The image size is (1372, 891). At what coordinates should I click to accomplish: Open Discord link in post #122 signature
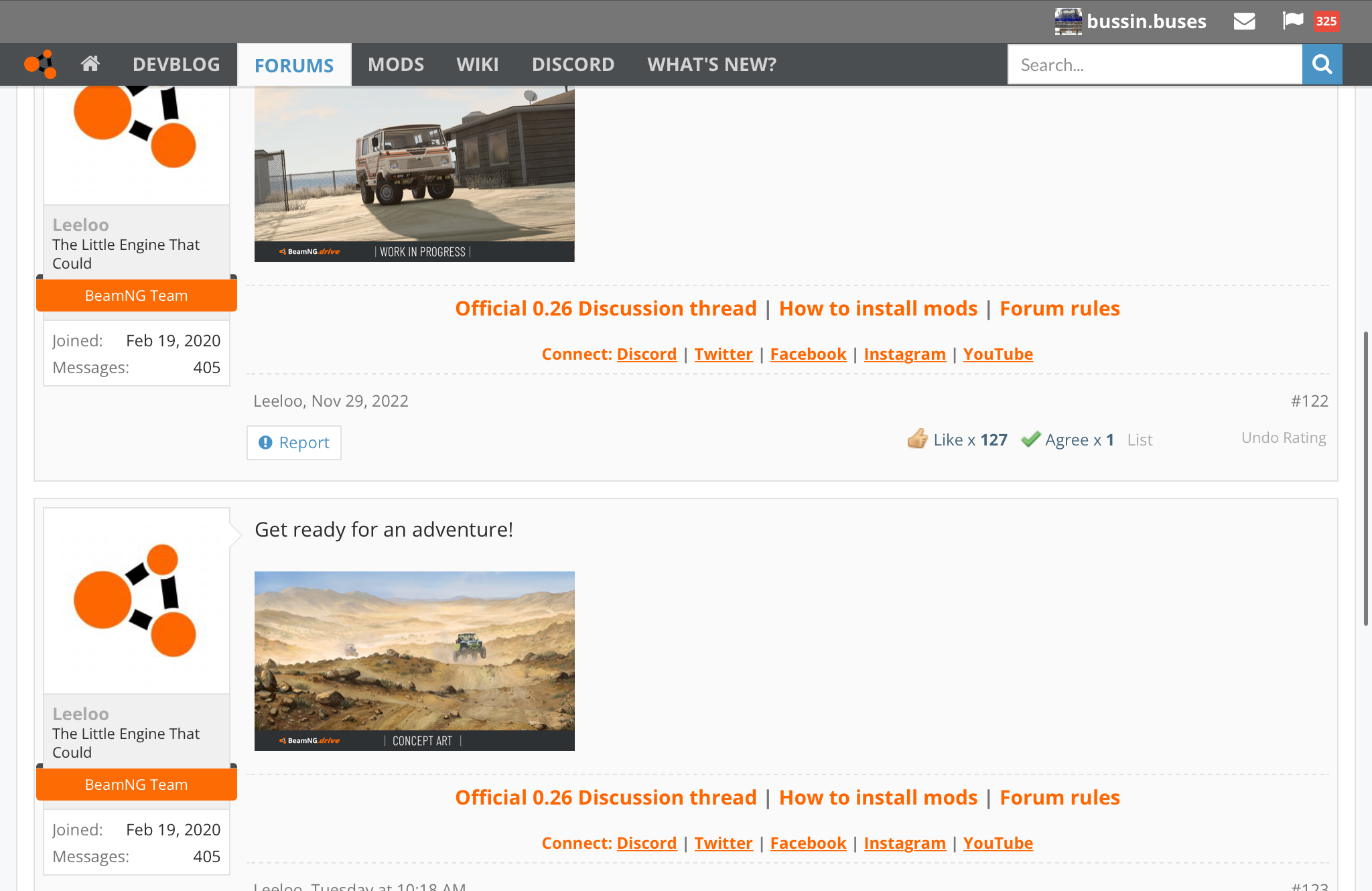646,354
